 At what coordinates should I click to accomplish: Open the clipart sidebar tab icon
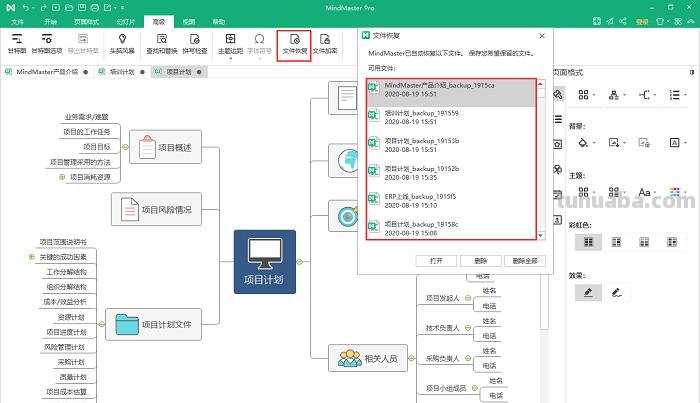point(558,169)
